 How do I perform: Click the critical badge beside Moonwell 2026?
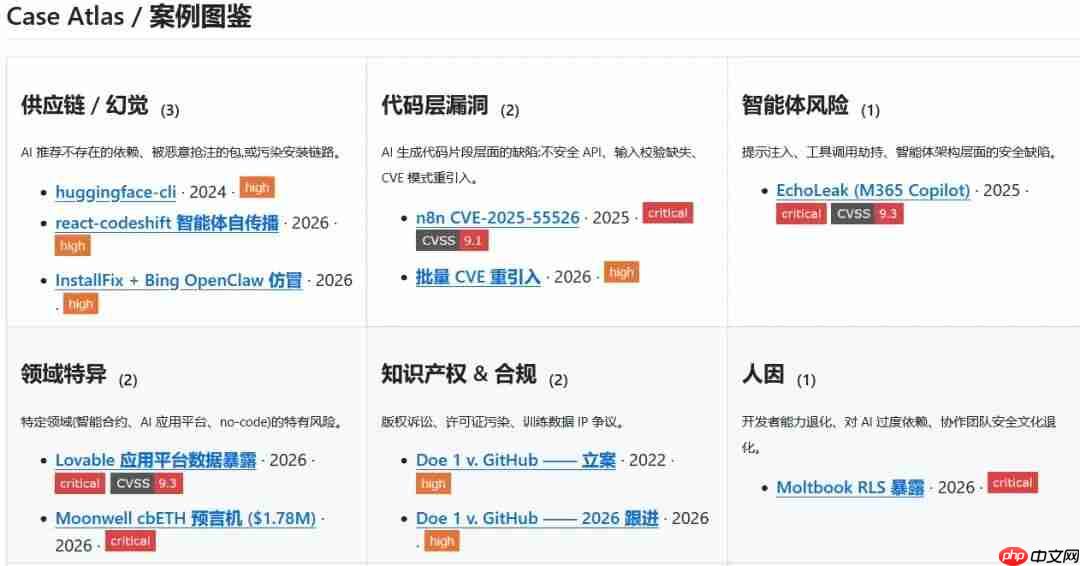(x=130, y=541)
